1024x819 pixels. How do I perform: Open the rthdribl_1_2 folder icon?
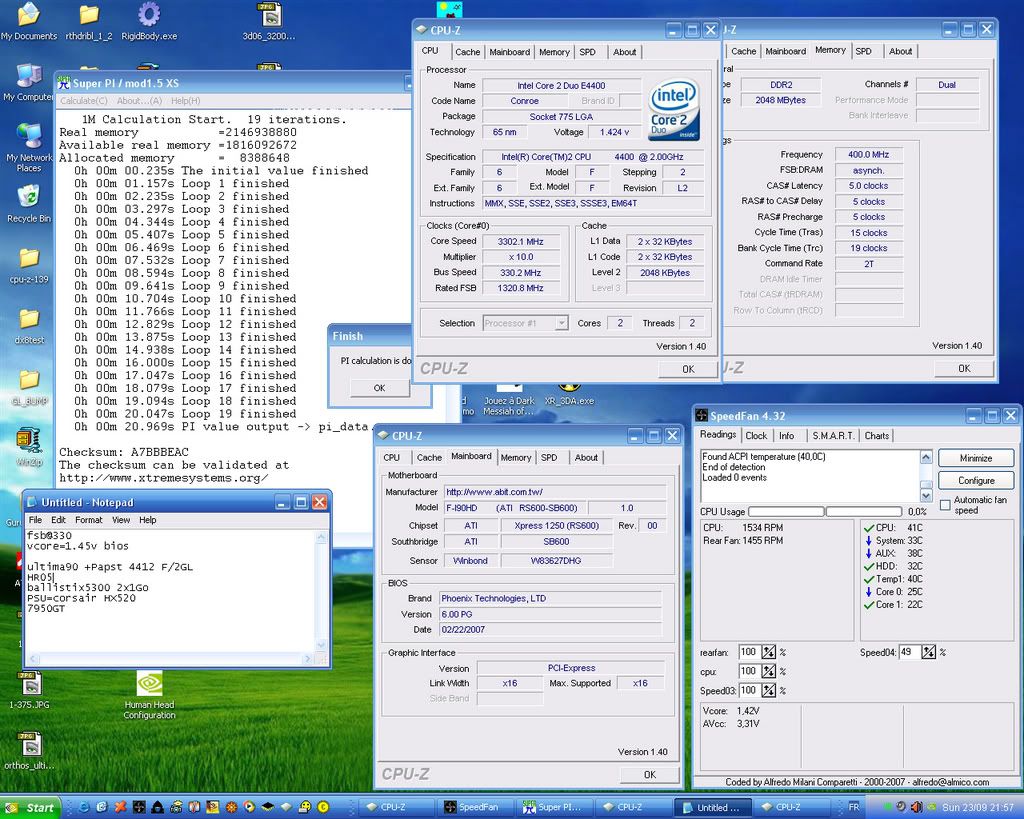pyautogui.click(x=89, y=15)
